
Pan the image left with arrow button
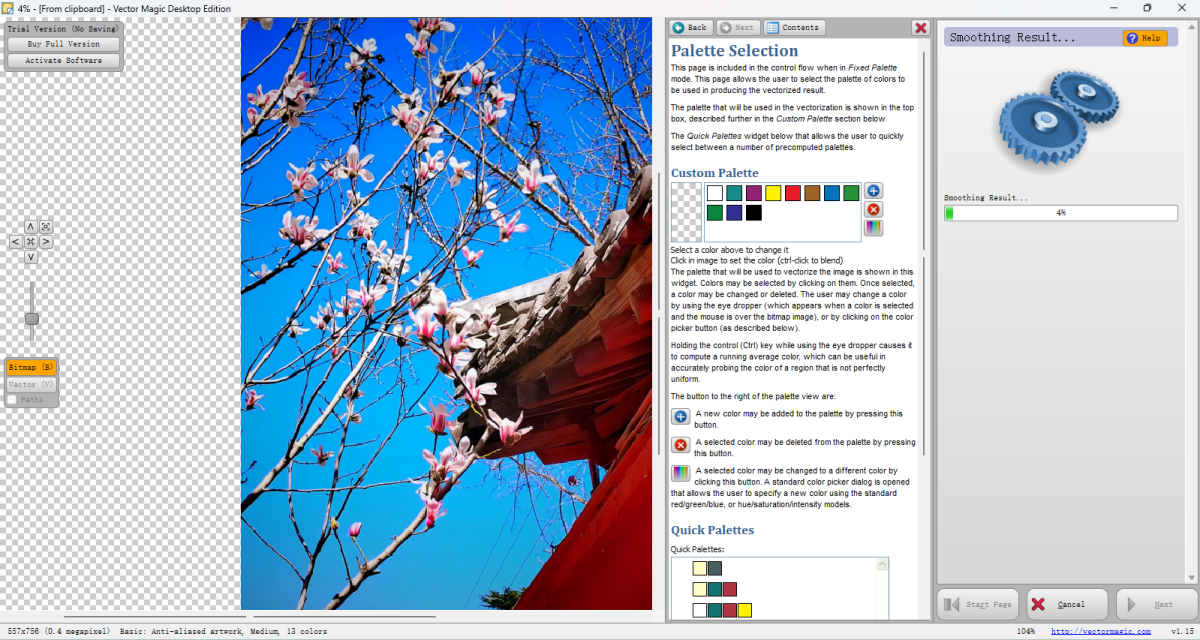click(16, 242)
